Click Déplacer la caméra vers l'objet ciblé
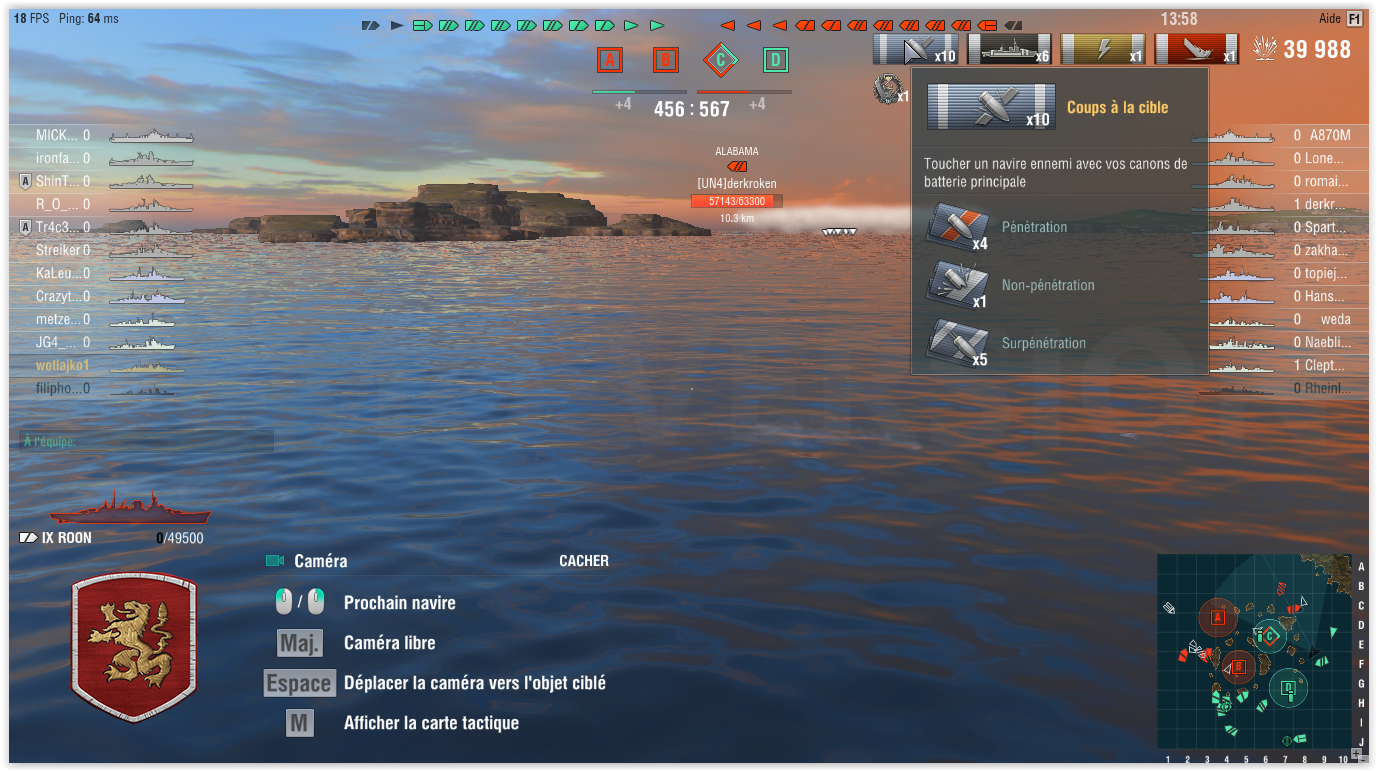 [475, 683]
